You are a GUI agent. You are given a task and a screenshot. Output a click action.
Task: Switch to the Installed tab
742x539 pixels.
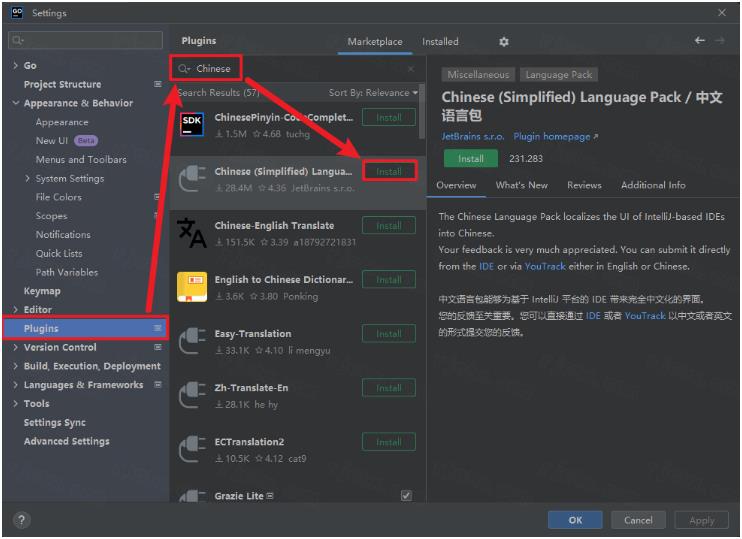click(440, 42)
